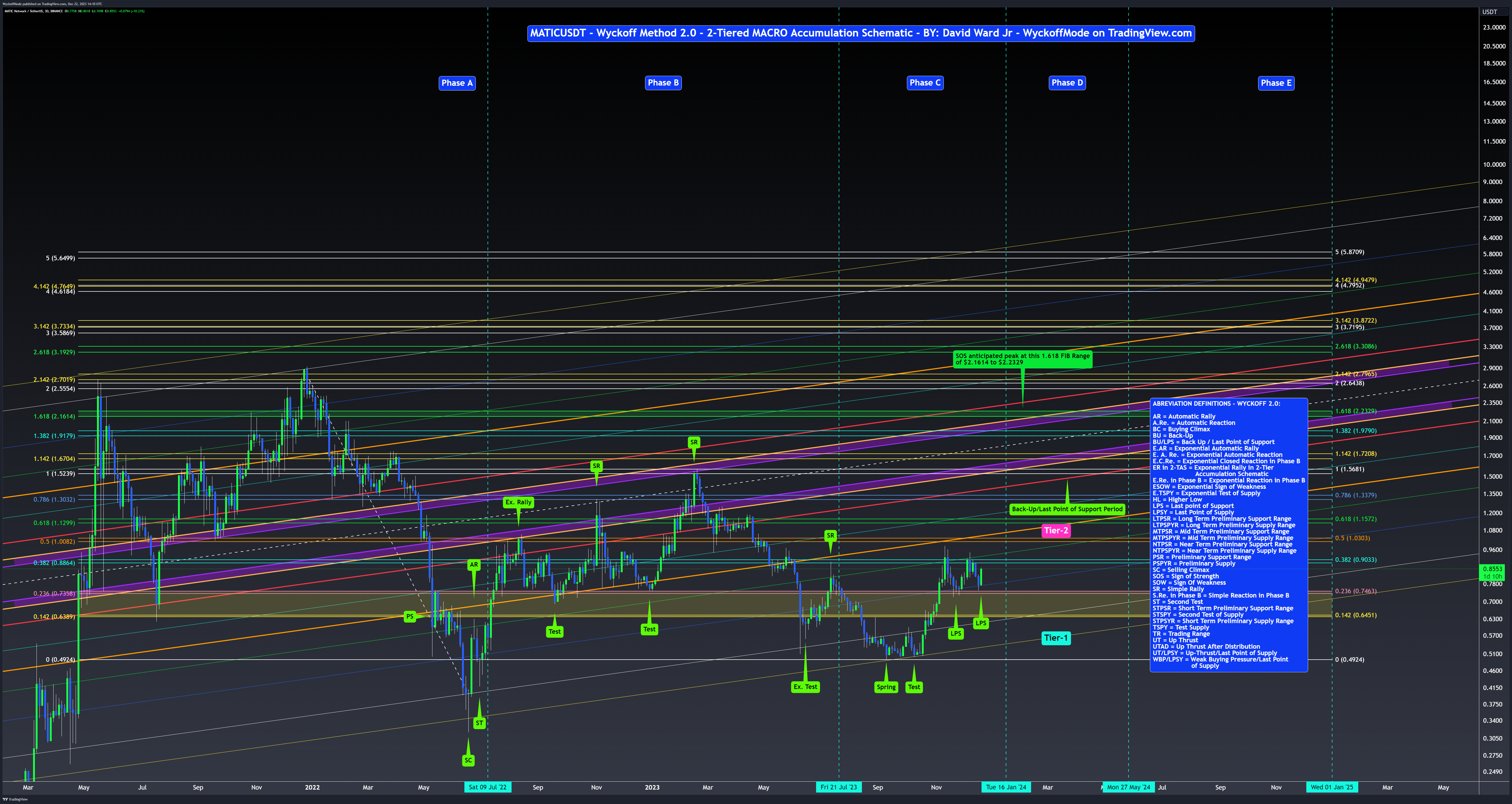Select the left fib label 0.236 (0.7358)
This screenshot has height=804, width=1512.
pyautogui.click(x=54, y=593)
